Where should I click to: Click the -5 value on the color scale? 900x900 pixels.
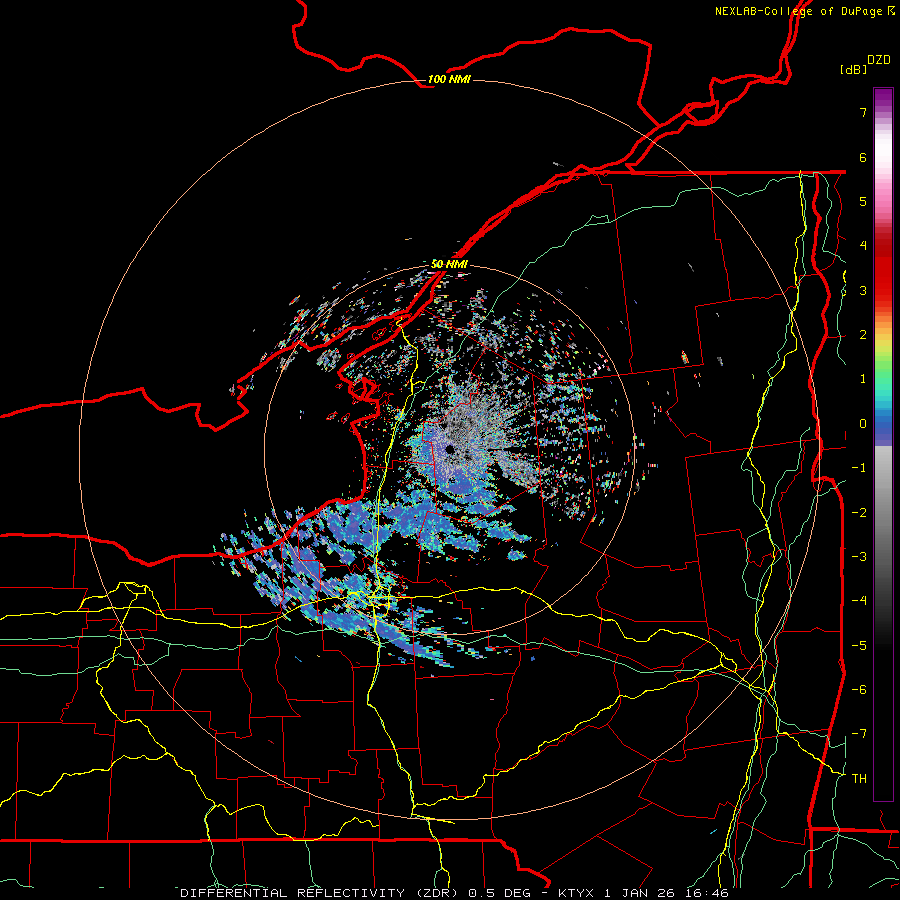pyautogui.click(x=859, y=645)
